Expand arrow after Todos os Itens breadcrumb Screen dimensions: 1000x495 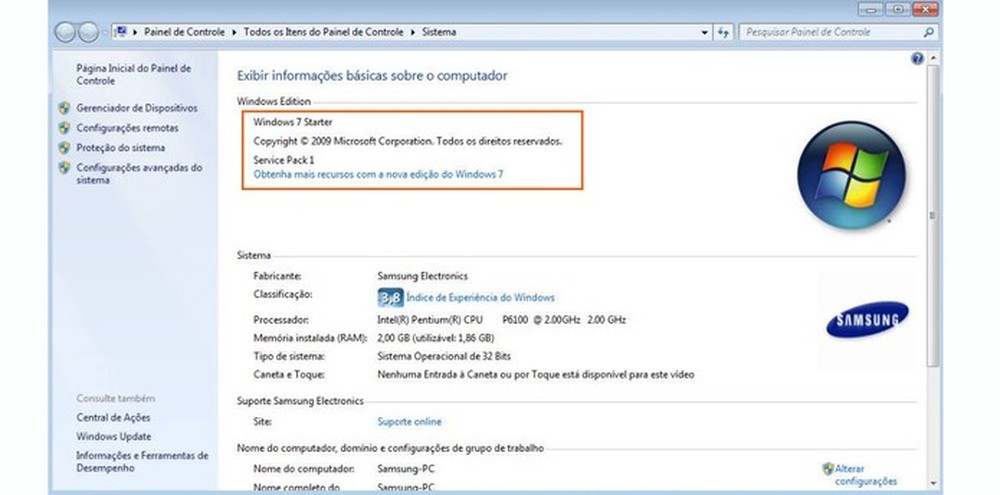coord(413,32)
